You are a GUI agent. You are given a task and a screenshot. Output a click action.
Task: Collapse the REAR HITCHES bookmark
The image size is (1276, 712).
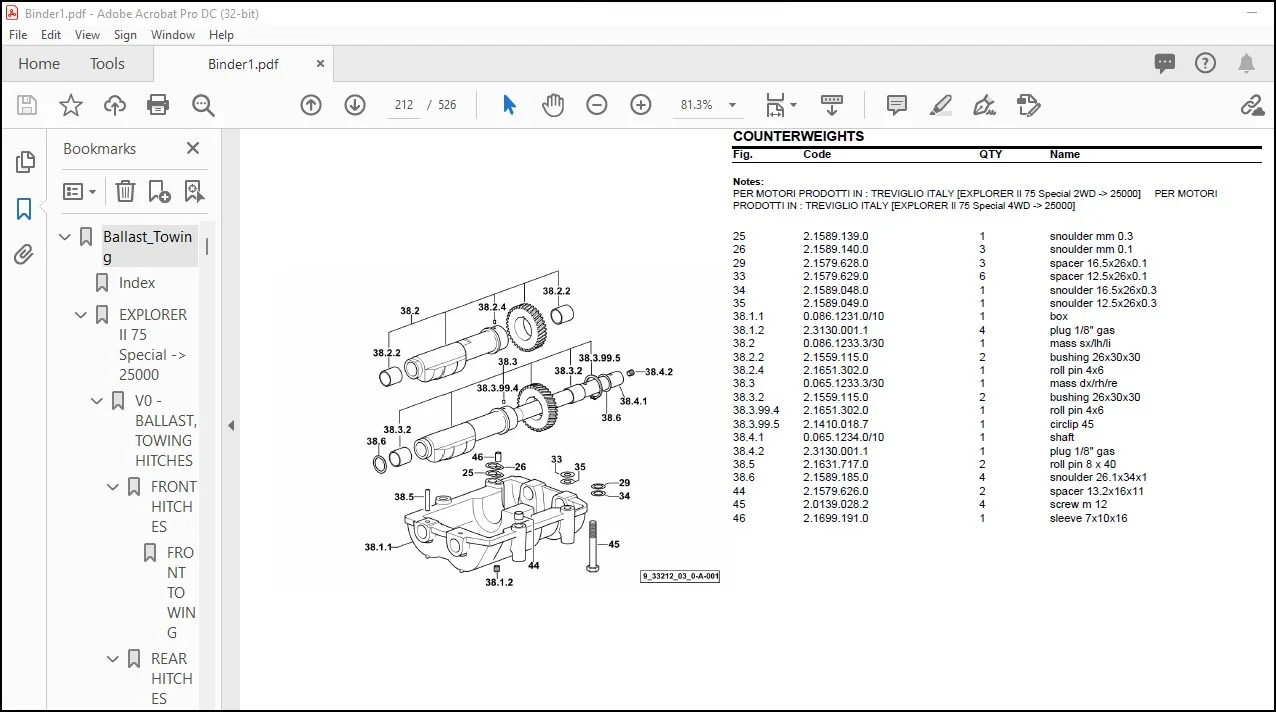pos(113,659)
